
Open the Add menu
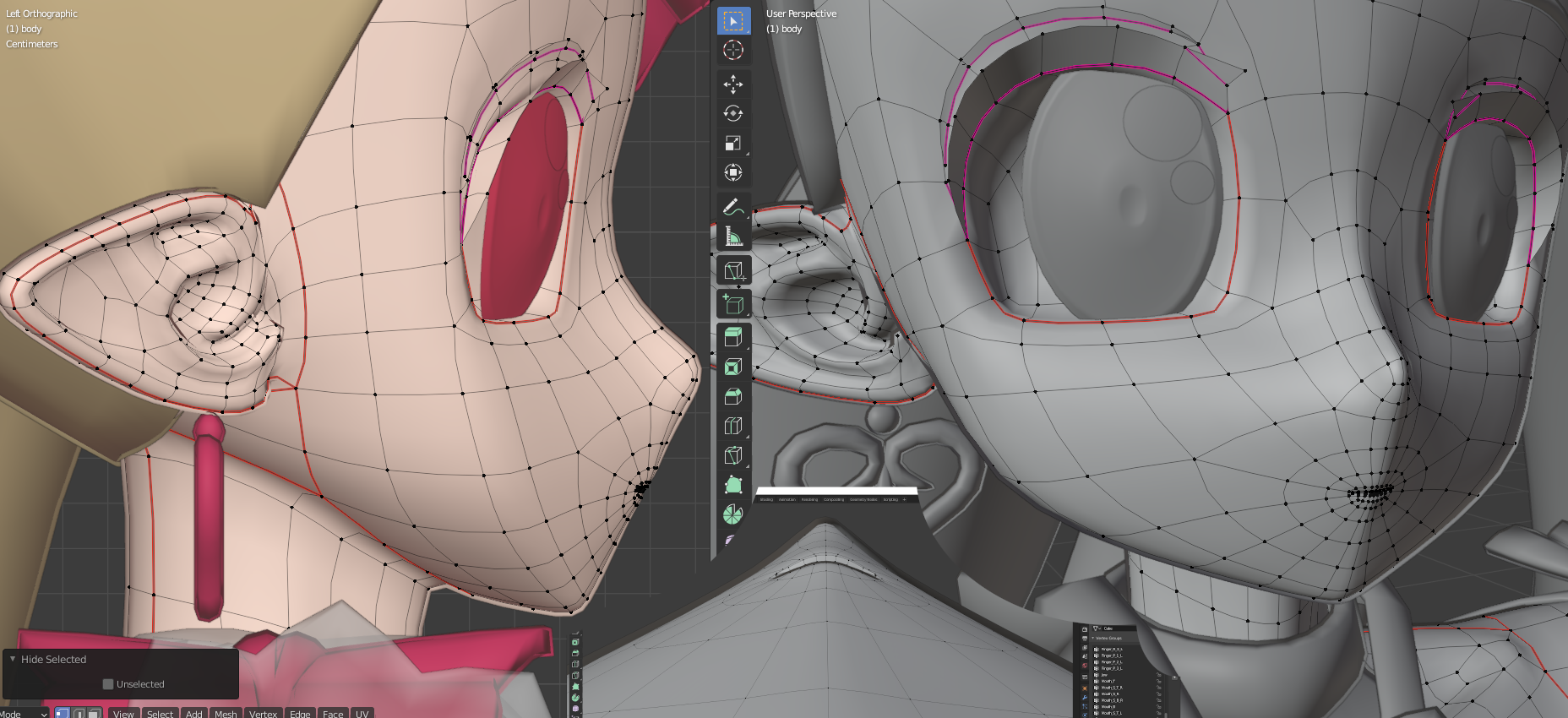(x=193, y=714)
